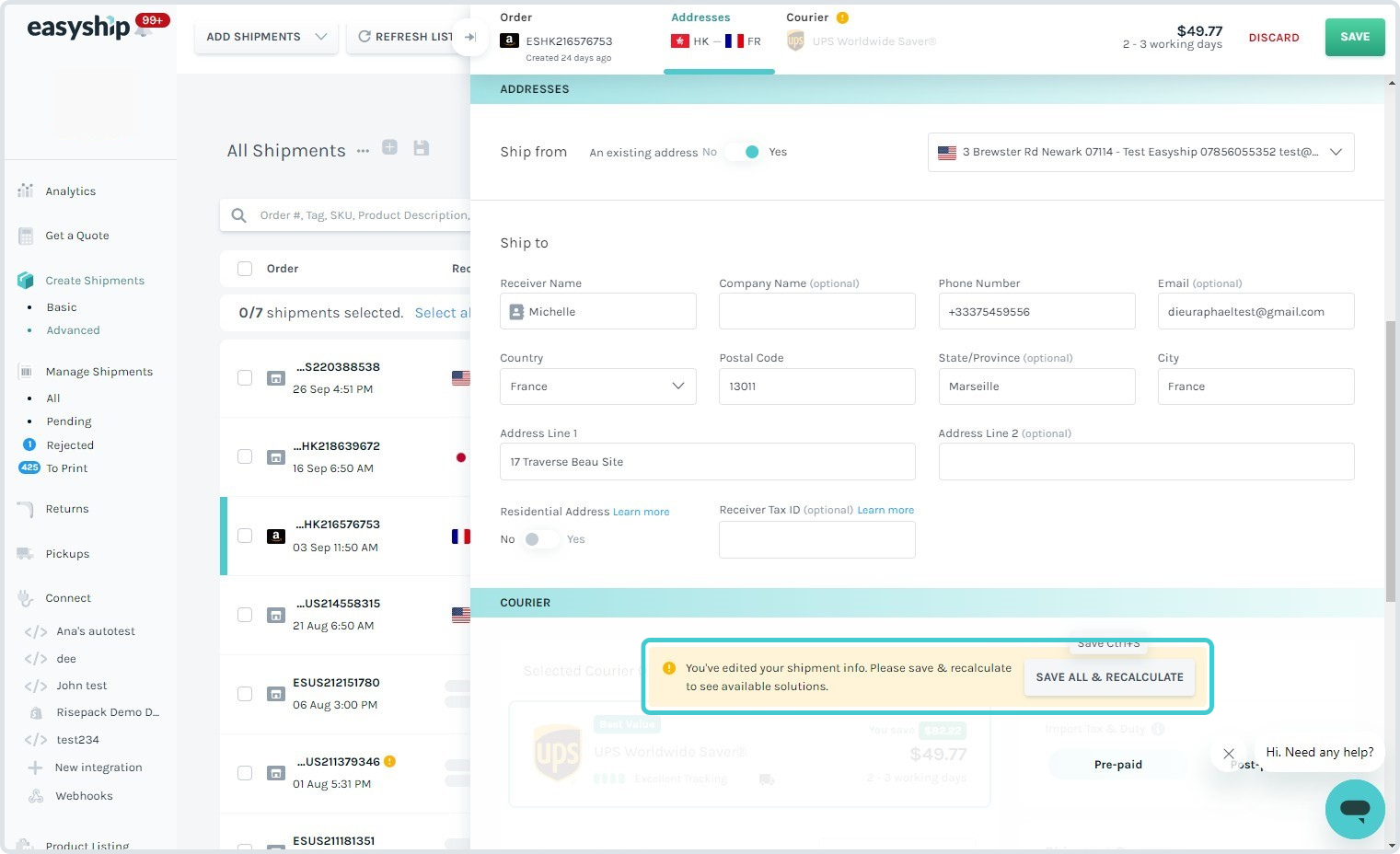Open the three-dot menu next to All Shipments
Screen dimensions: 1400x854
363,151
